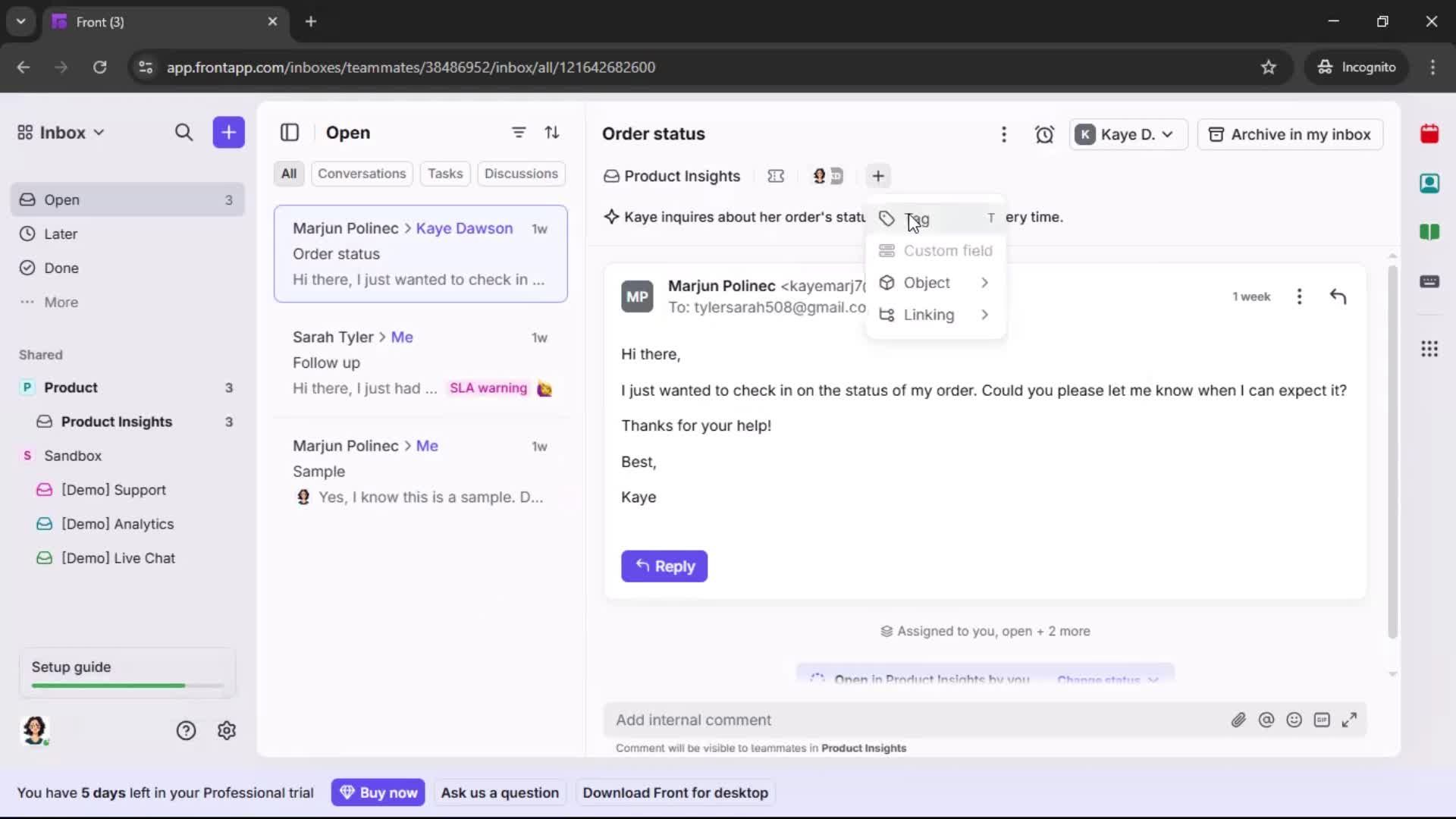Toggle the conversation list sidebar

point(290,133)
